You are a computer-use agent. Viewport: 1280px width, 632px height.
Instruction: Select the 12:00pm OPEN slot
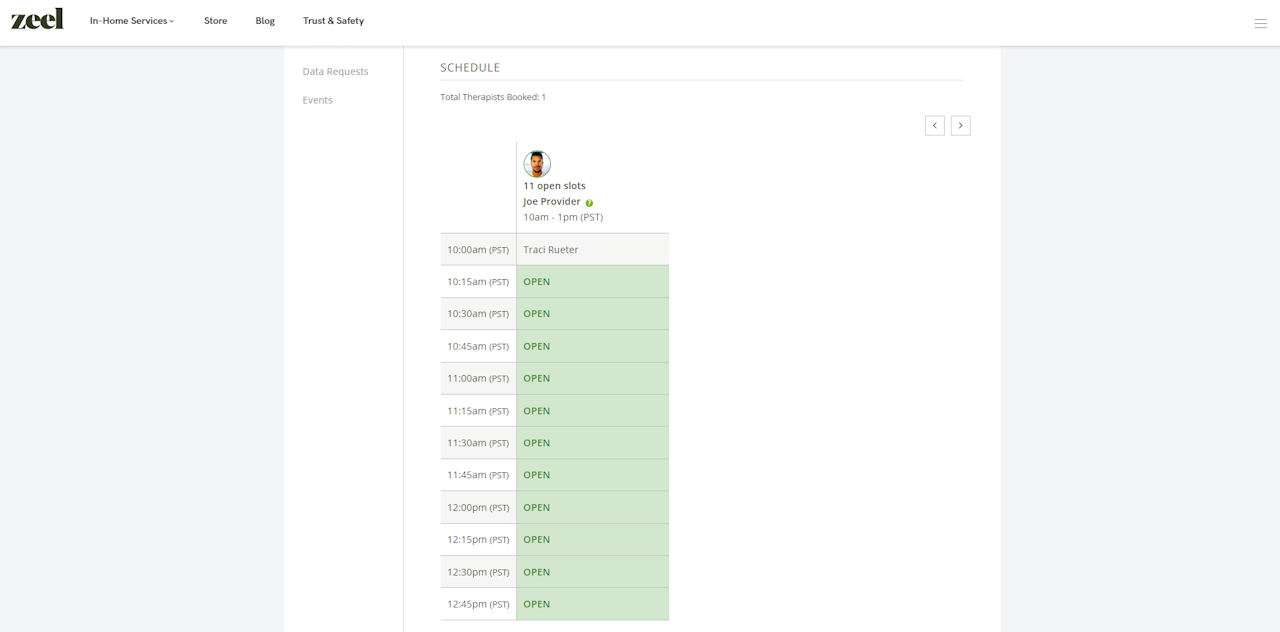coord(592,508)
